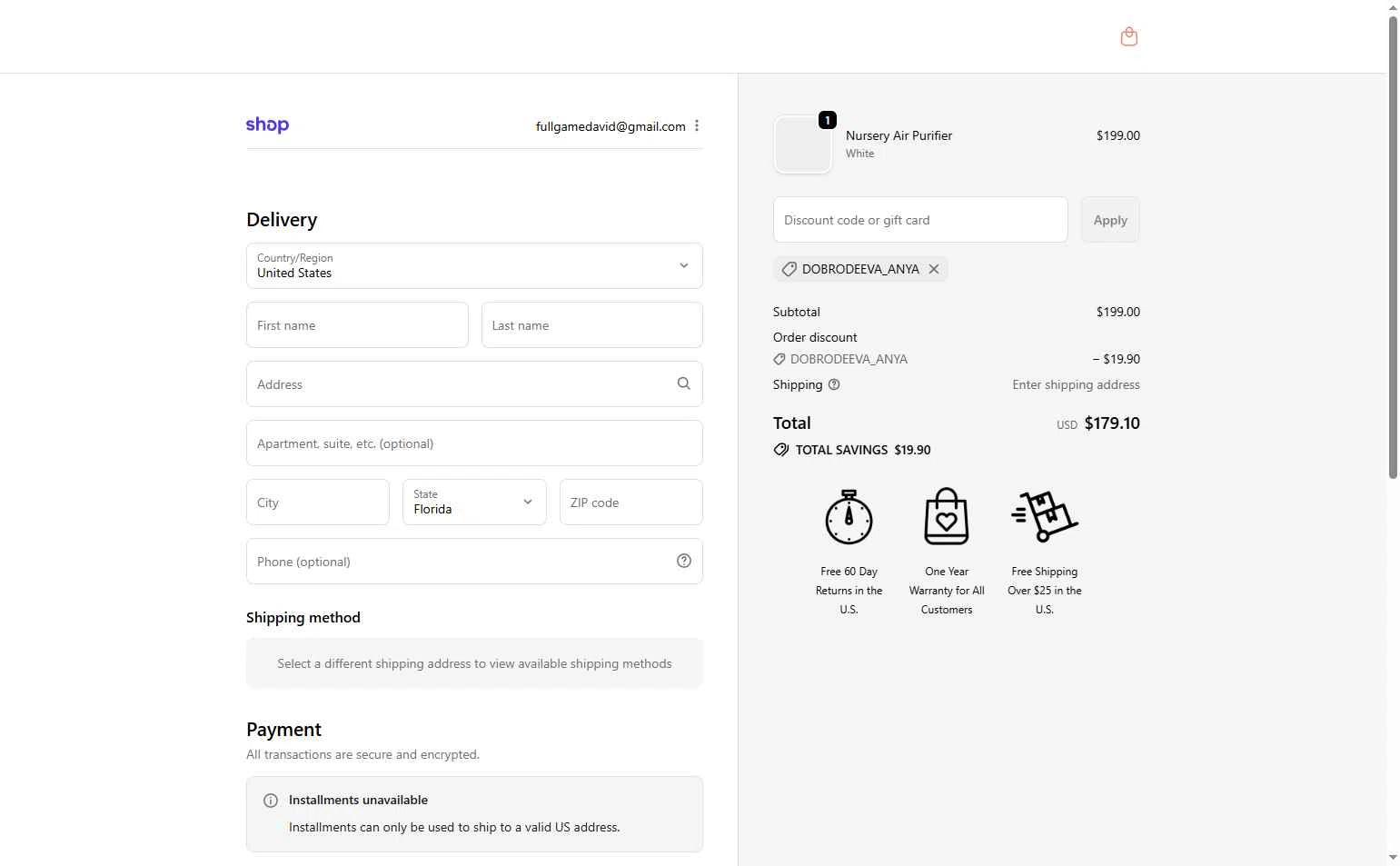
Task: Click the phone field help icon
Action: (x=683, y=561)
